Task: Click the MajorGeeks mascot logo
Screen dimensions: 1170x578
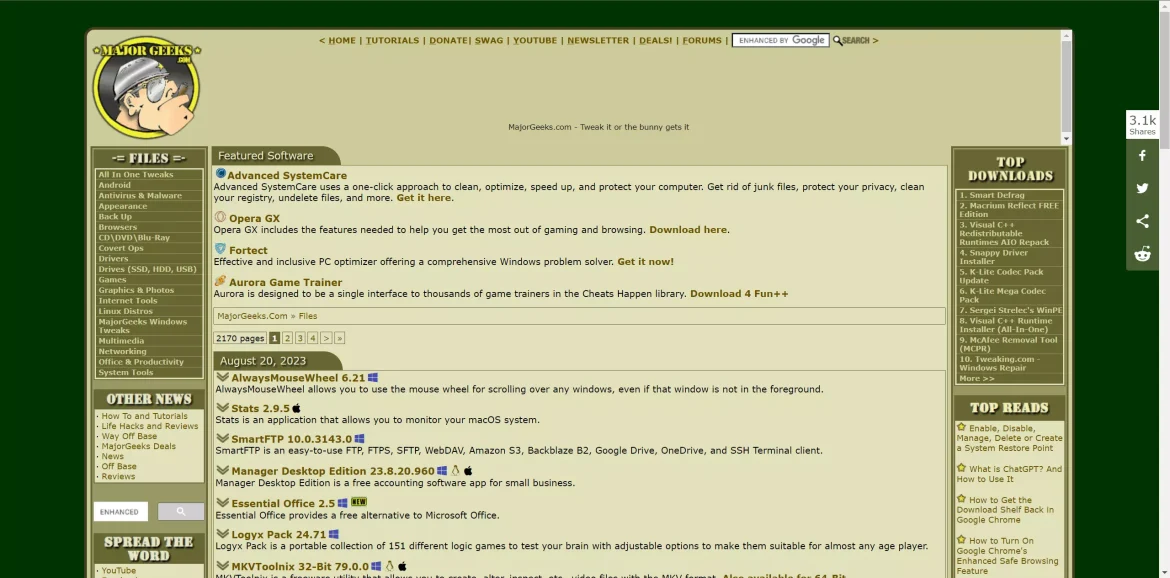Action: (x=147, y=87)
